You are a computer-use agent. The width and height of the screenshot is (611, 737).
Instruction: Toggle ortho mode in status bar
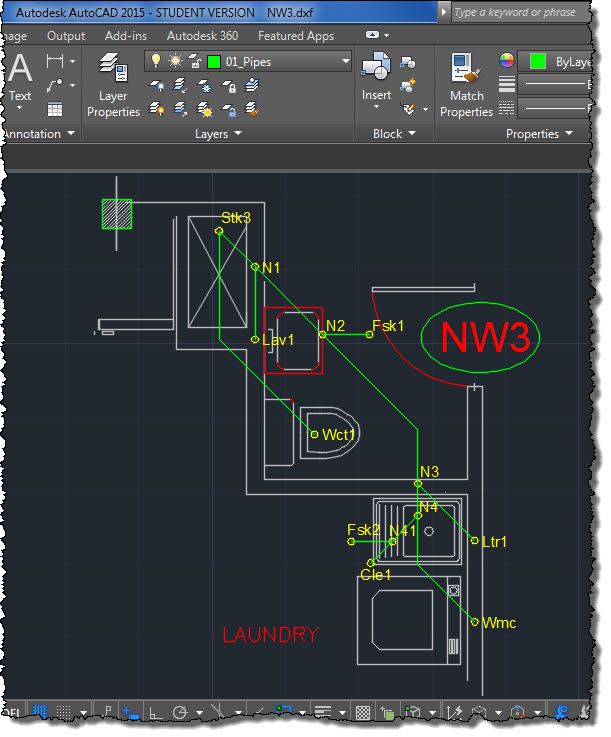[x=155, y=713]
